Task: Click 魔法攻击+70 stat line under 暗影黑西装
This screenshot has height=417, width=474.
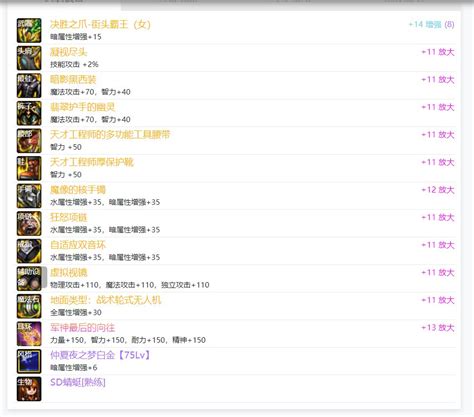Action: (x=90, y=92)
